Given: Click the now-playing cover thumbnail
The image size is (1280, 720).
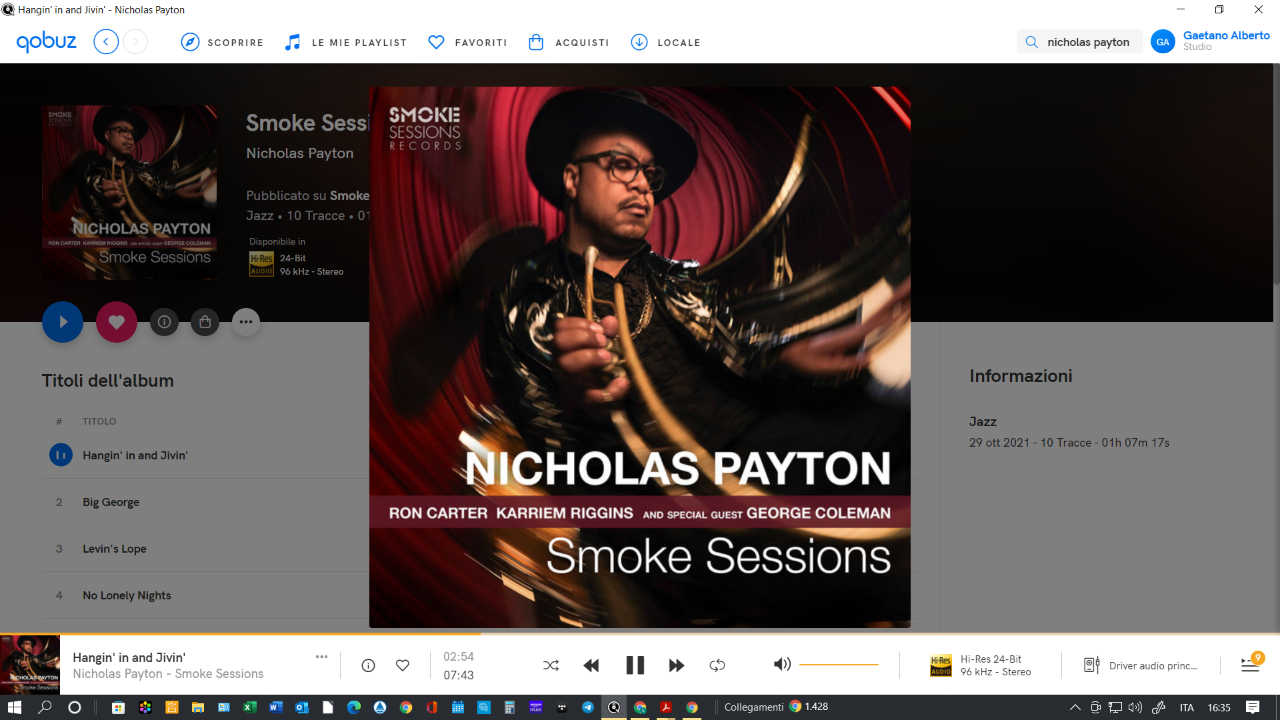Looking at the screenshot, I should (x=30, y=665).
